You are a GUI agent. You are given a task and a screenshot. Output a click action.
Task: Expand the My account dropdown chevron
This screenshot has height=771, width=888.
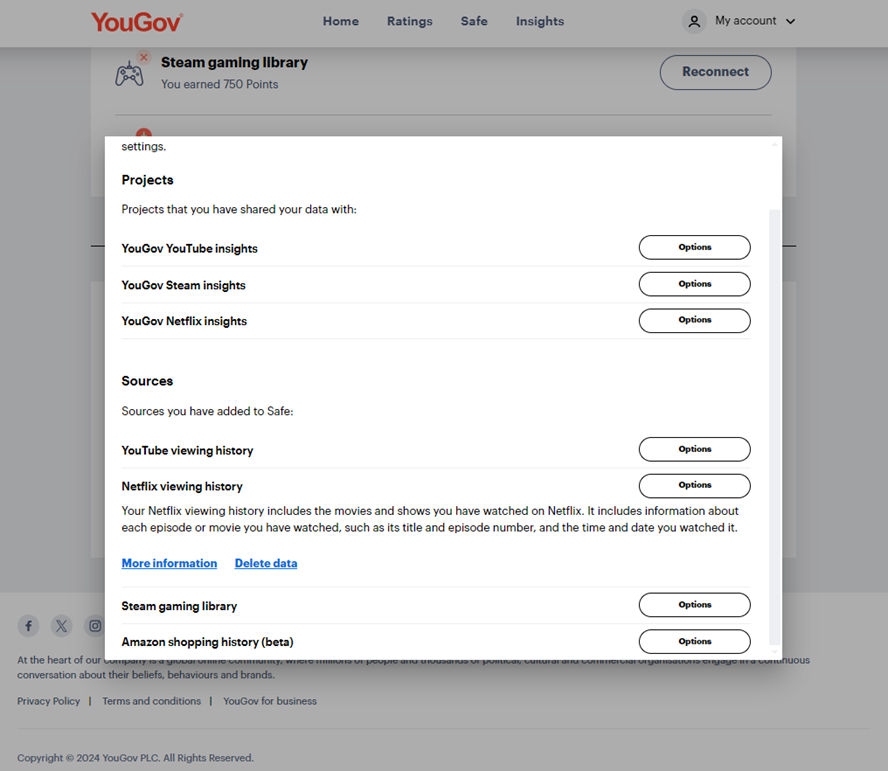(x=791, y=22)
